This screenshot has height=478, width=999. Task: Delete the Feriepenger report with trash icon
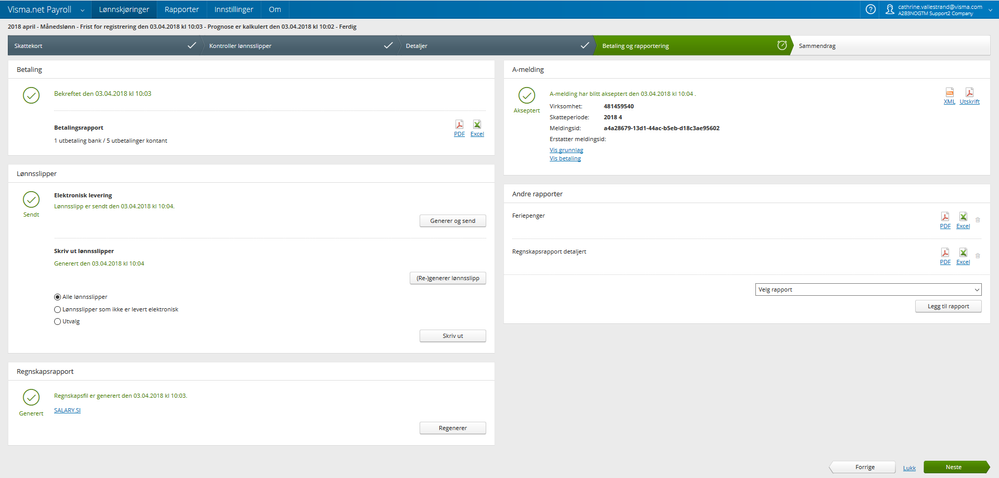coord(978,220)
